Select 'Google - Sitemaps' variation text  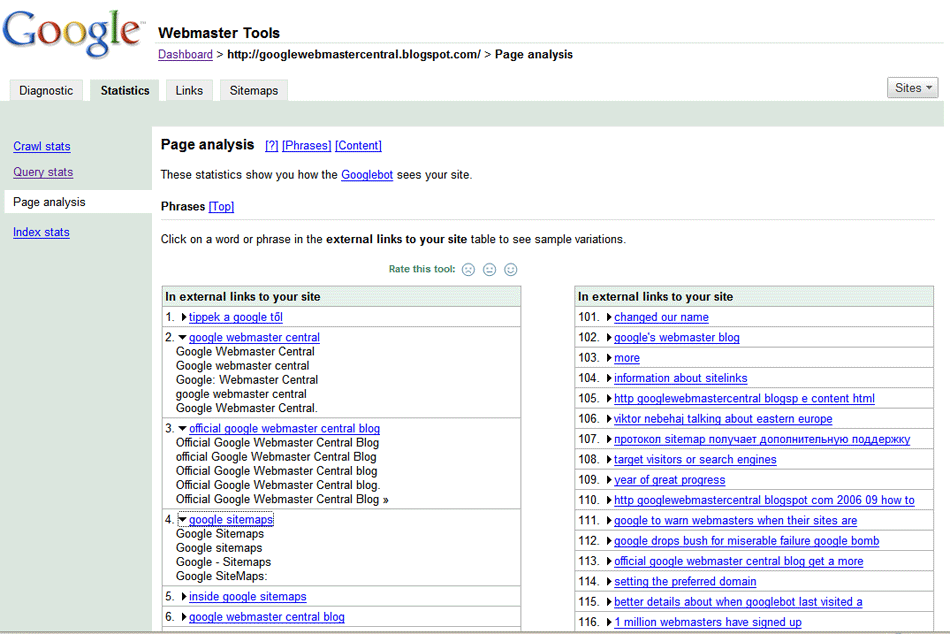[x=223, y=562]
